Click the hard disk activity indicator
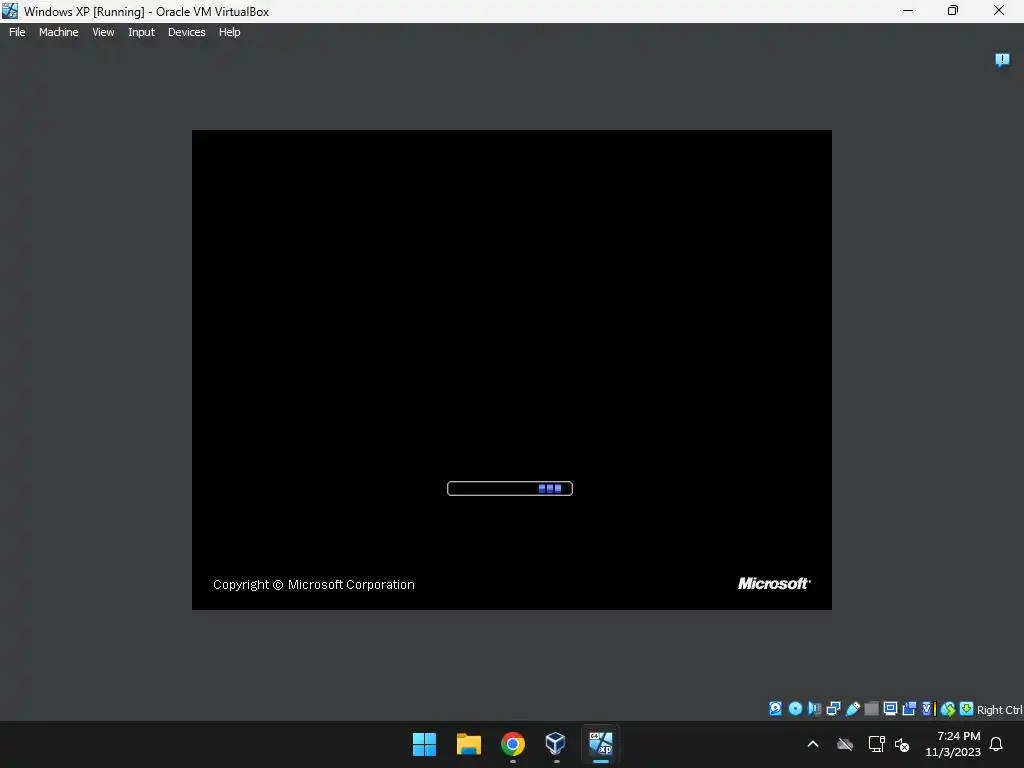1024x768 pixels. tap(775, 709)
